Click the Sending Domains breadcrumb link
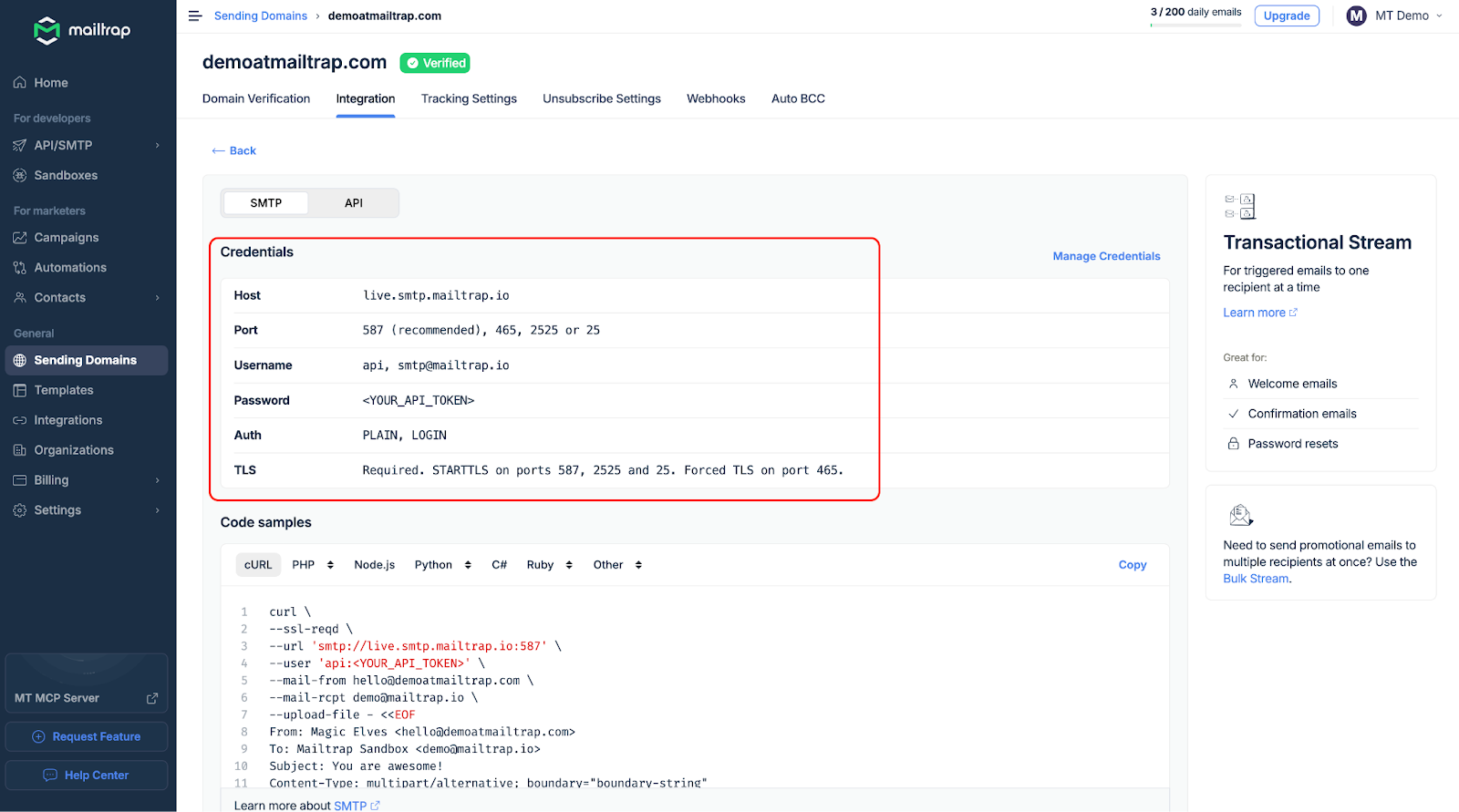The width and height of the screenshot is (1459, 812). tap(261, 15)
